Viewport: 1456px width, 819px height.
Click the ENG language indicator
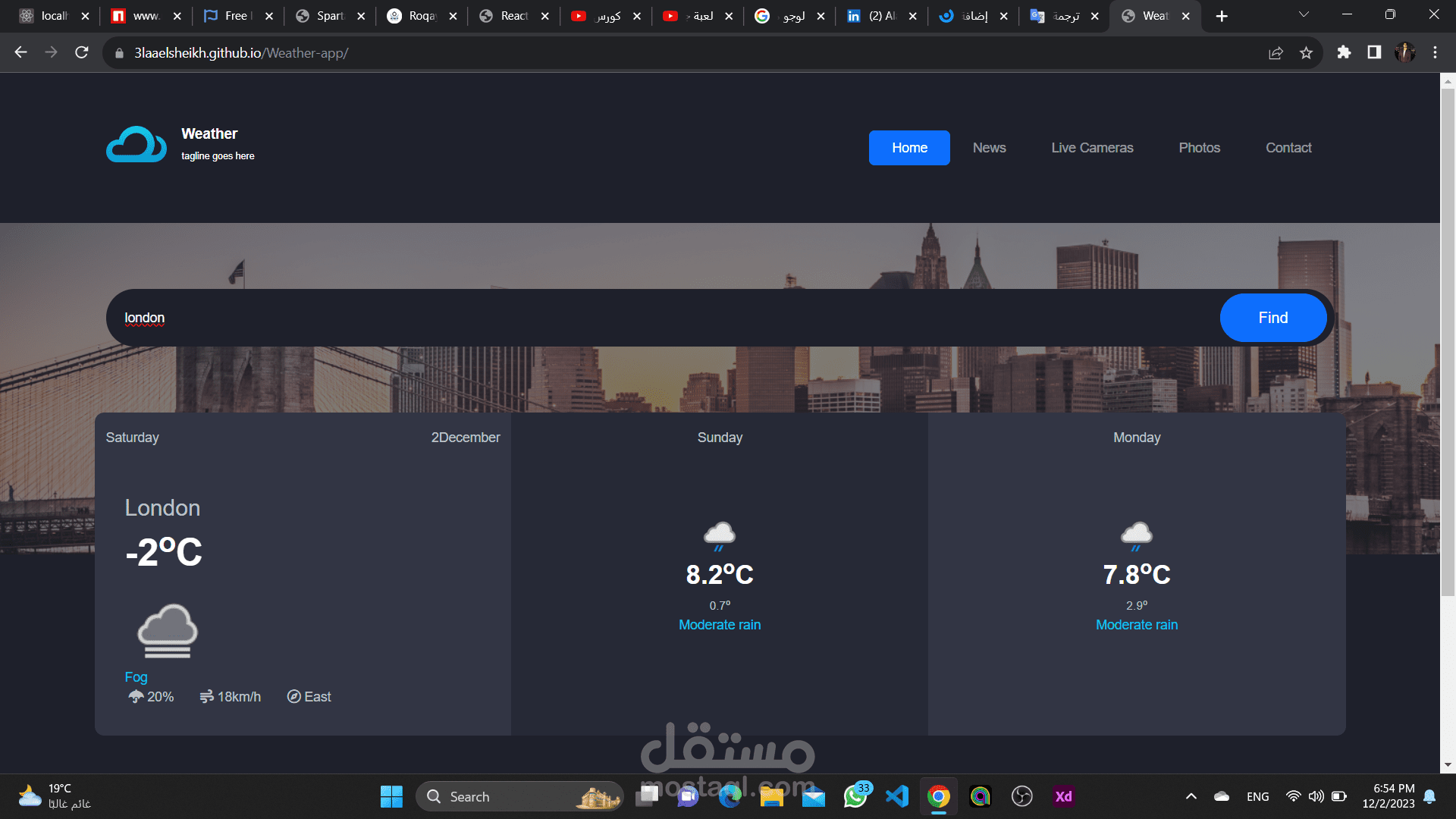pos(1257,796)
